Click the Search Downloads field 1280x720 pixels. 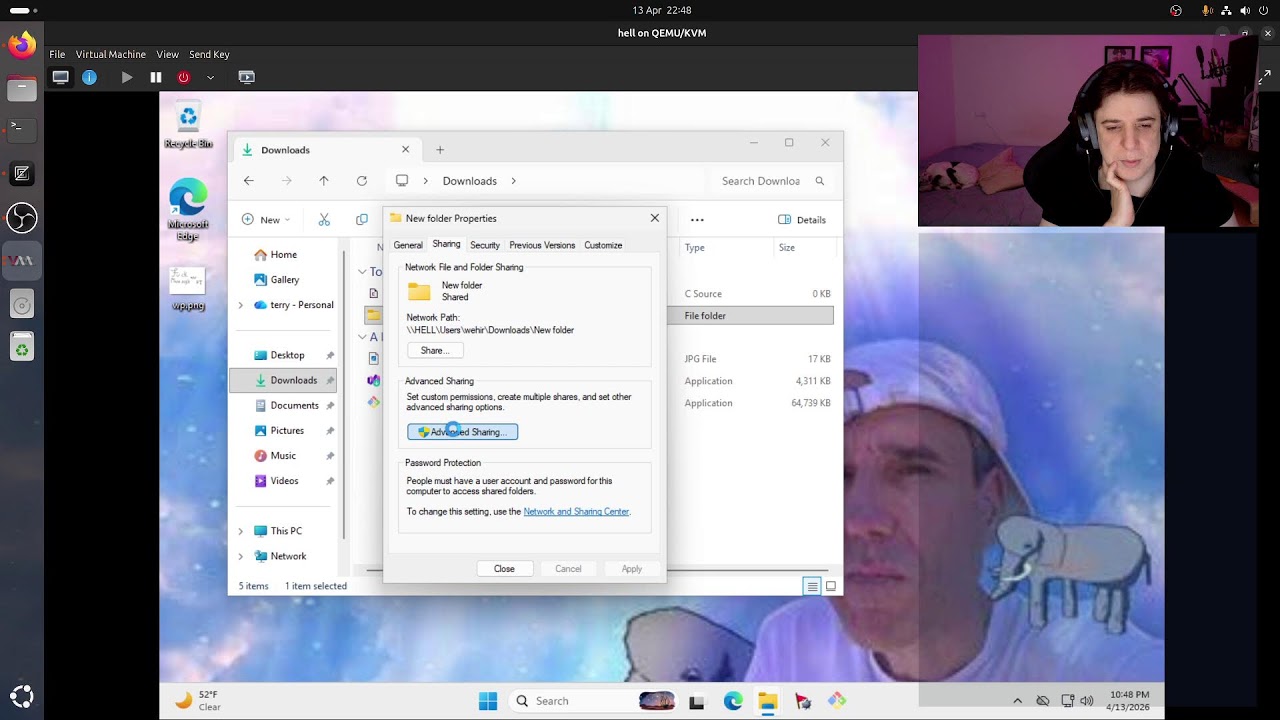tap(773, 181)
